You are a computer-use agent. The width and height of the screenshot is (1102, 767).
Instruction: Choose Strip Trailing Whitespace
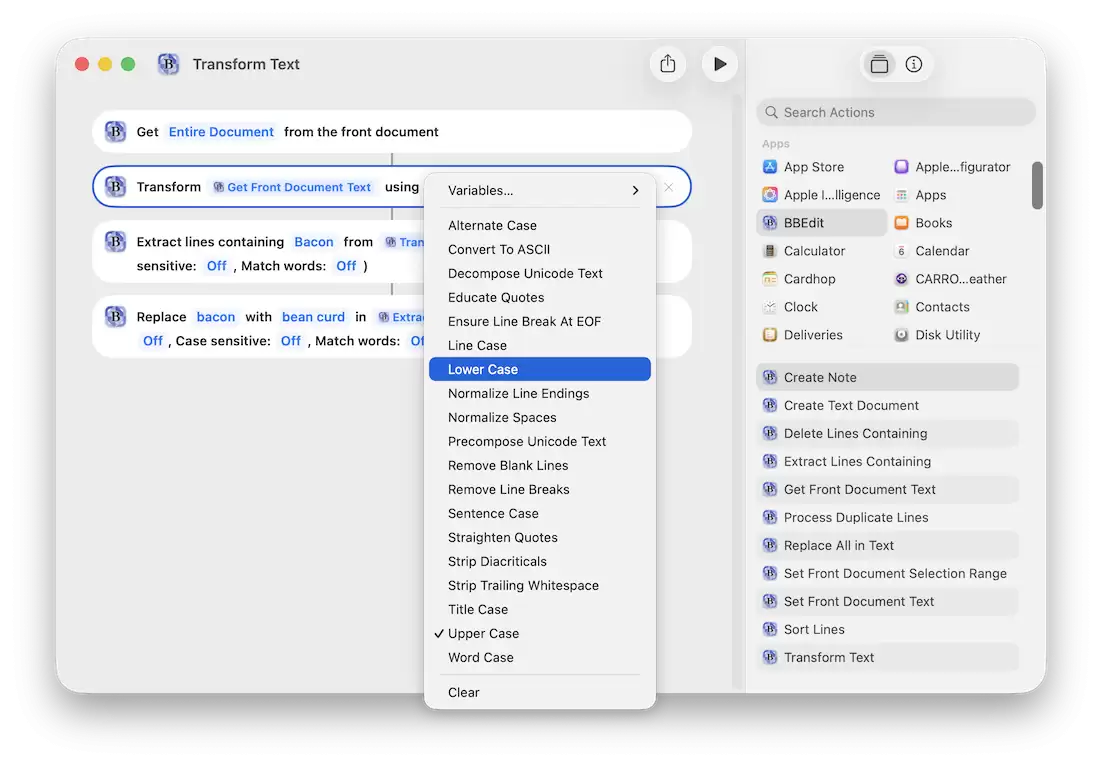540,586
